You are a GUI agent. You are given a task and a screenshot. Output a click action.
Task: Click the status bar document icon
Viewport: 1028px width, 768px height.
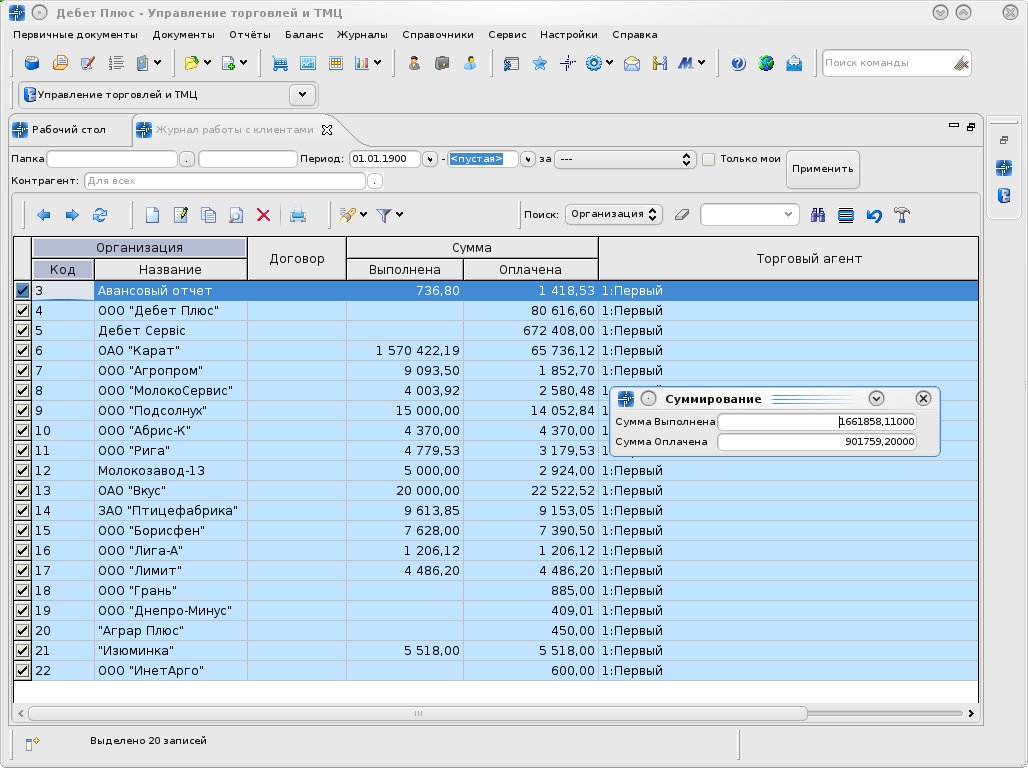coord(32,743)
